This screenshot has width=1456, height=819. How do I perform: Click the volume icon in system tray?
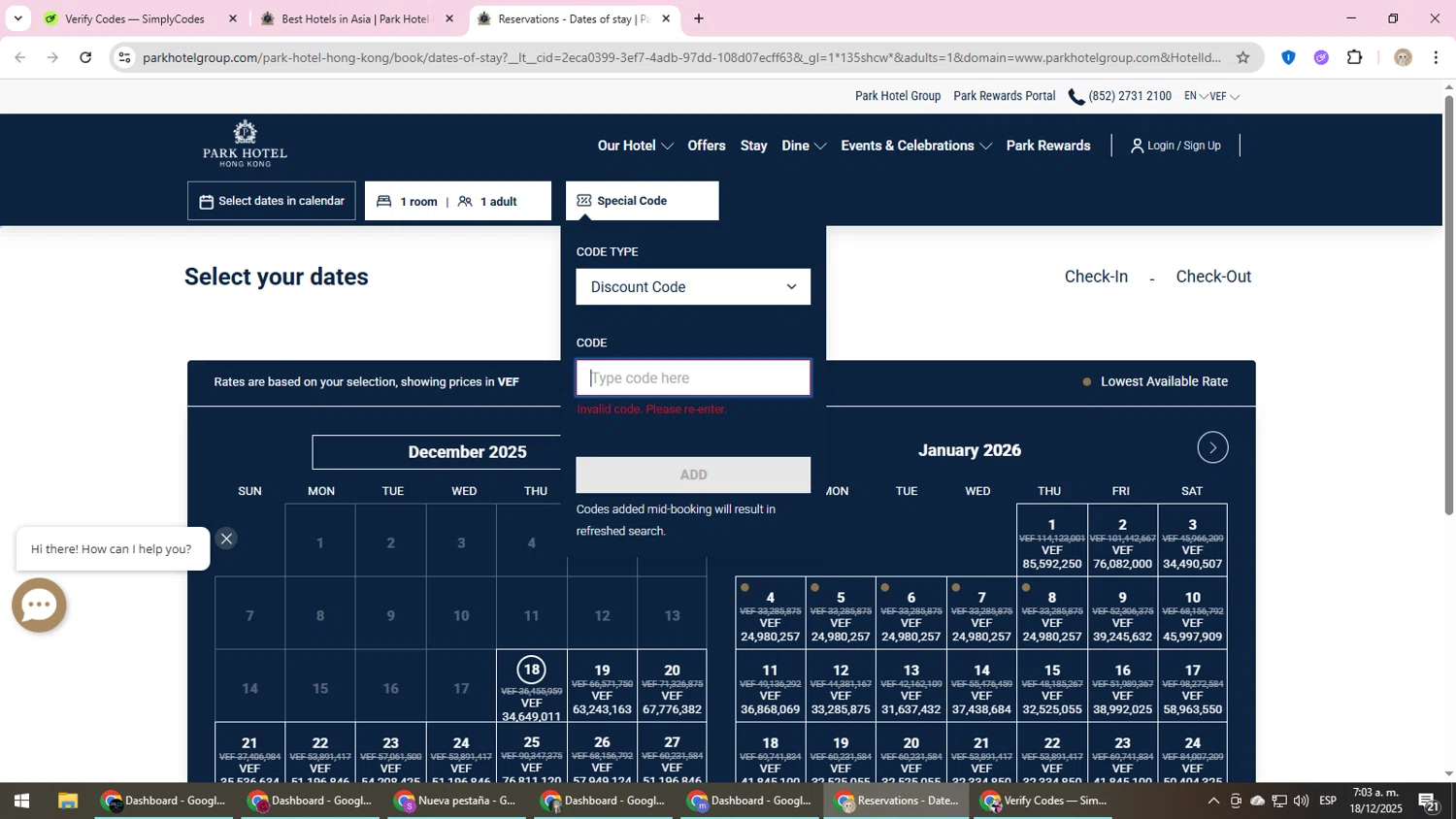click(x=1301, y=801)
